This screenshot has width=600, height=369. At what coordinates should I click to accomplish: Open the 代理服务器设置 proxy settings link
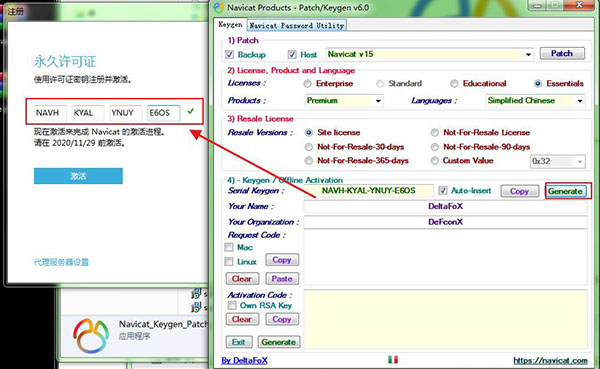click(x=61, y=262)
